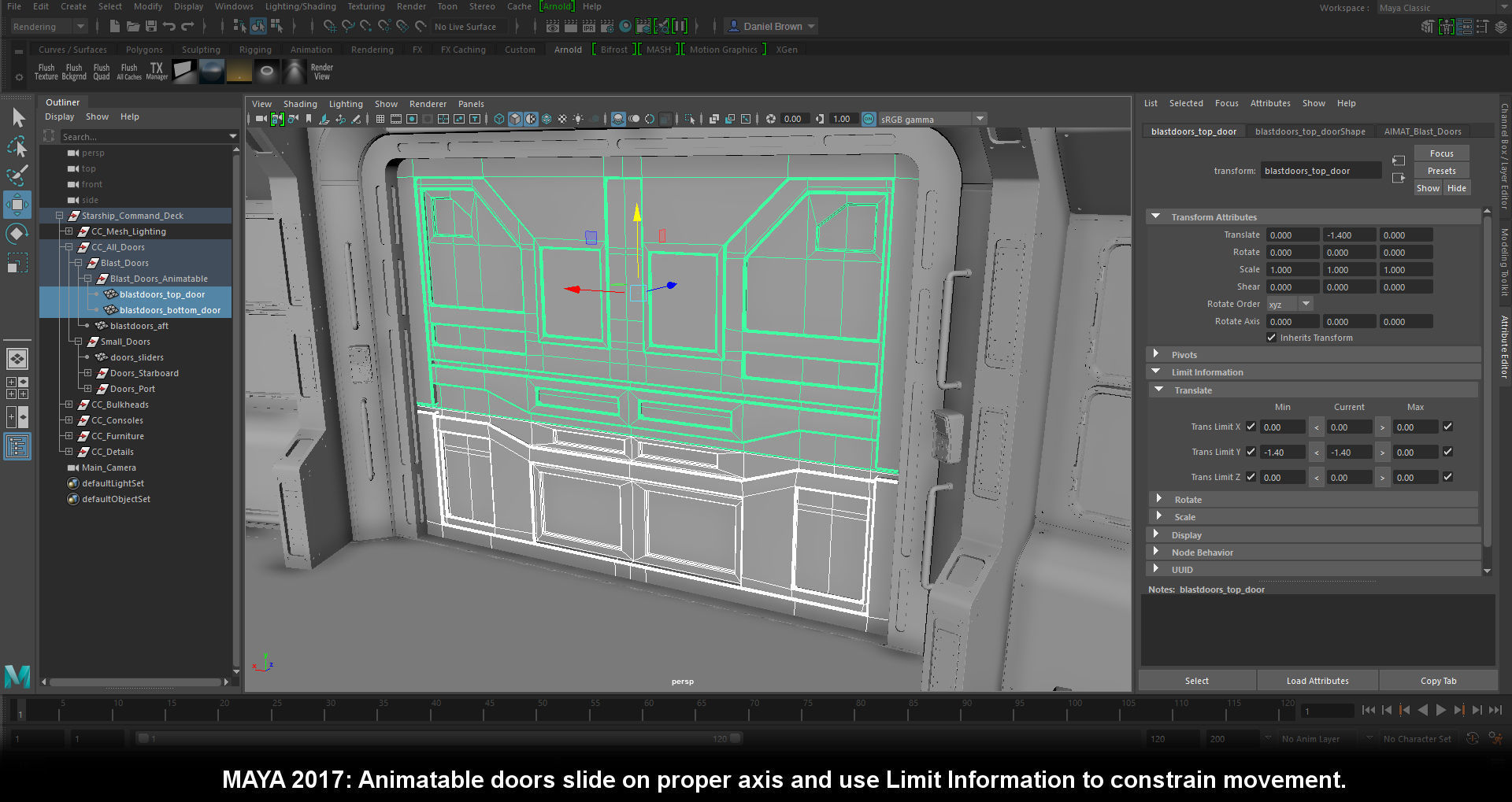Image resolution: width=1512 pixels, height=802 pixels.
Task: Toggle color management ON button
Action: pyautogui.click(x=869, y=120)
